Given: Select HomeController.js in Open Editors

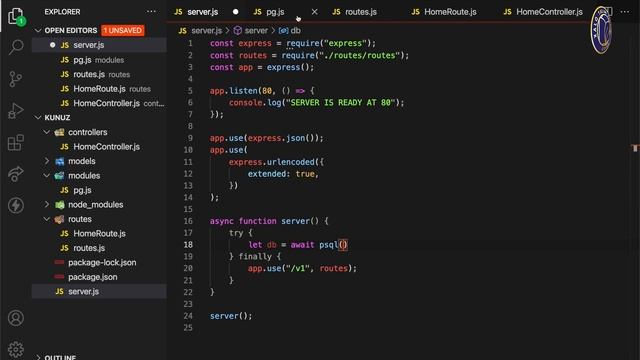Looking at the screenshot, I should (x=99, y=103).
